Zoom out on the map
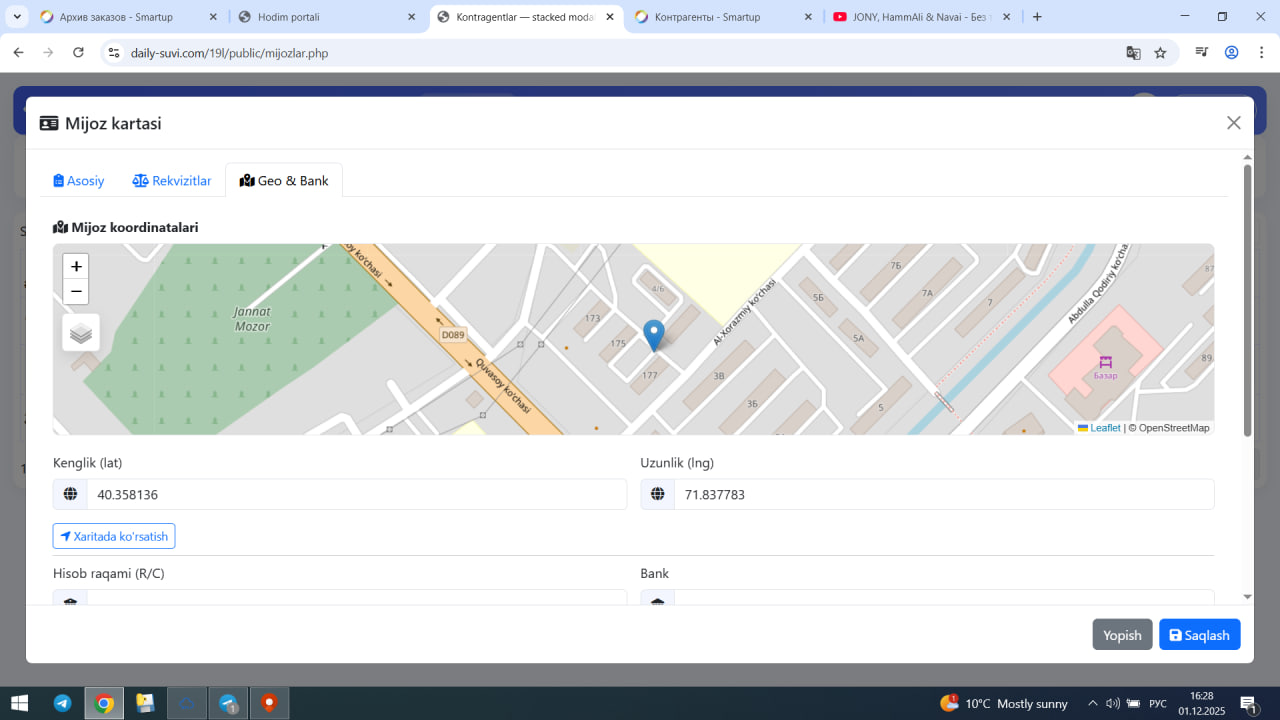This screenshot has width=1280, height=720. point(76,292)
